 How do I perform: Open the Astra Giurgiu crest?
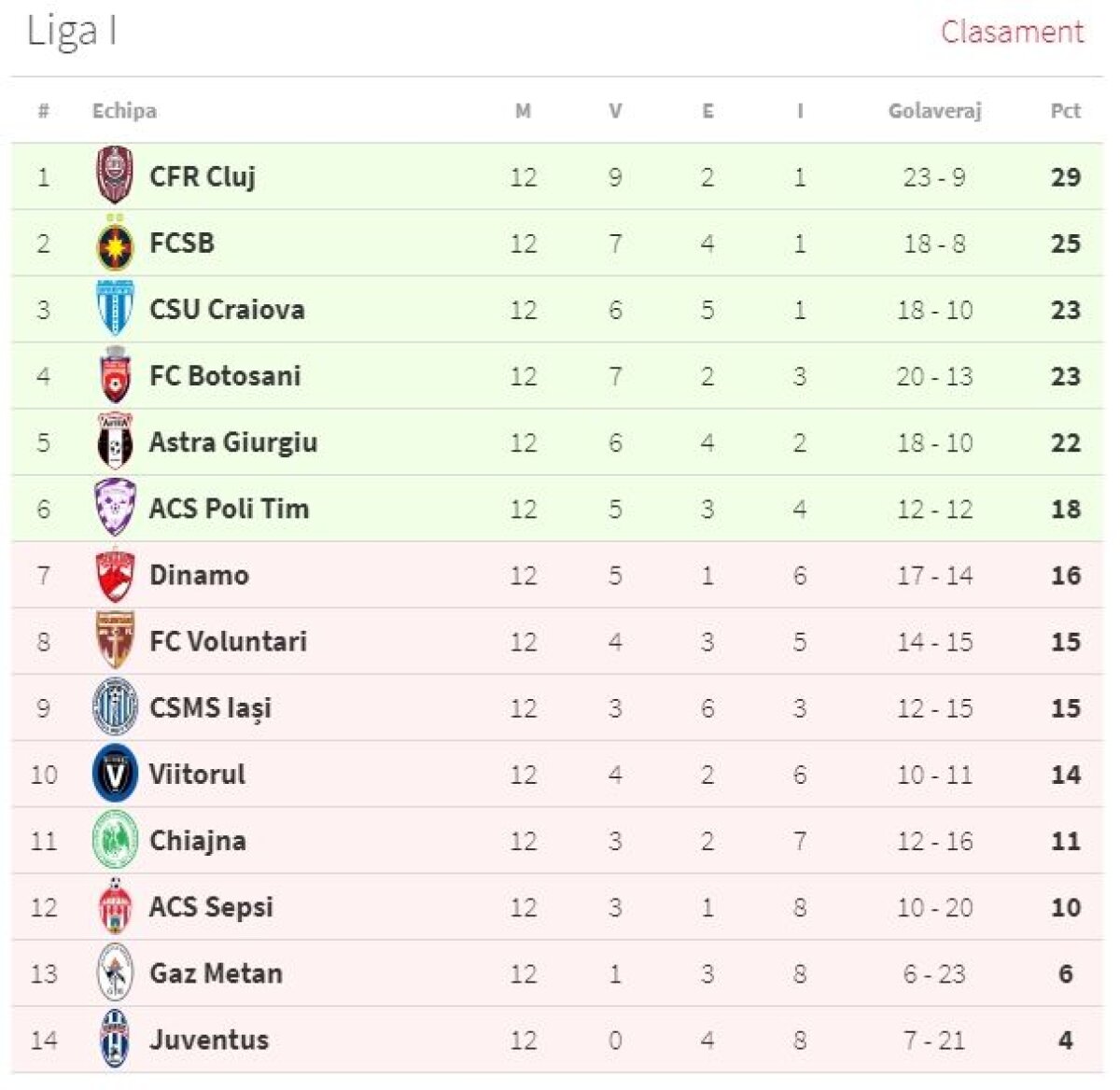pyautogui.click(x=115, y=441)
